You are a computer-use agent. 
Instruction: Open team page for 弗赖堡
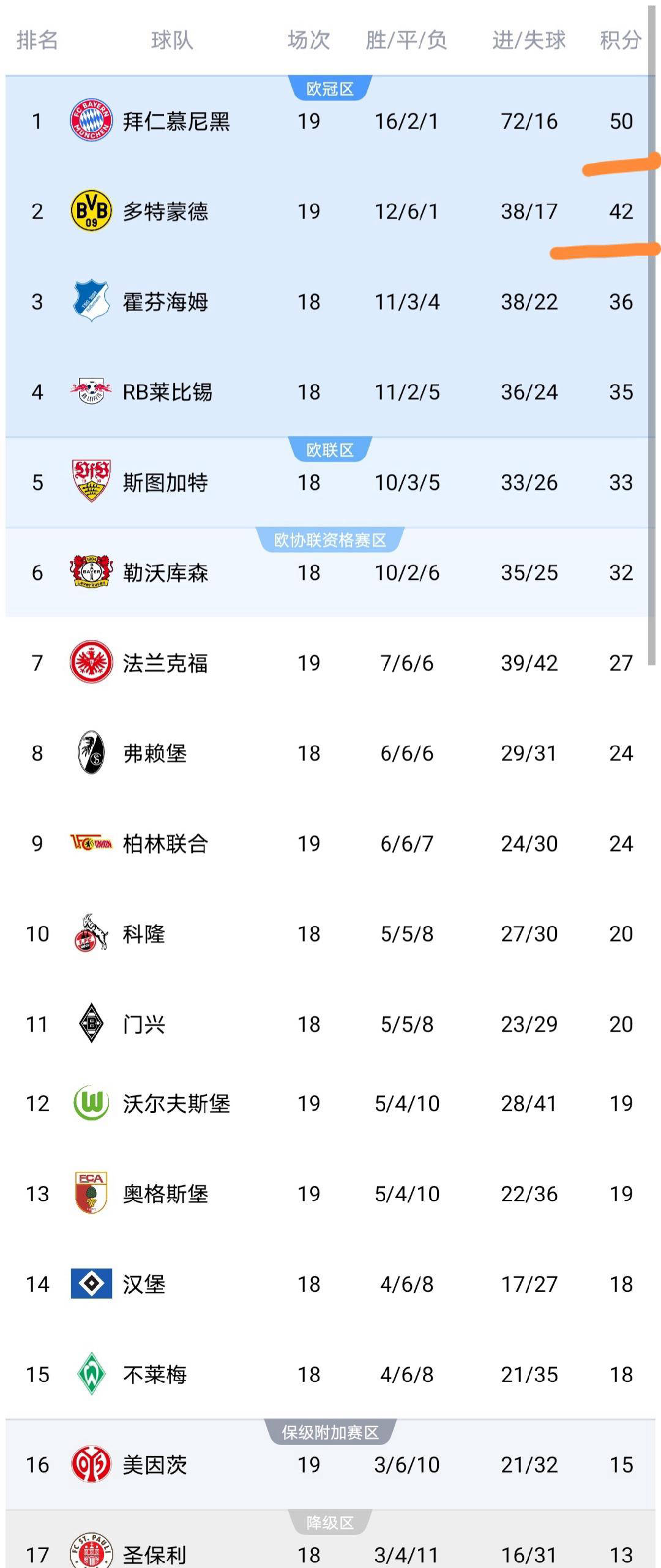(x=155, y=753)
